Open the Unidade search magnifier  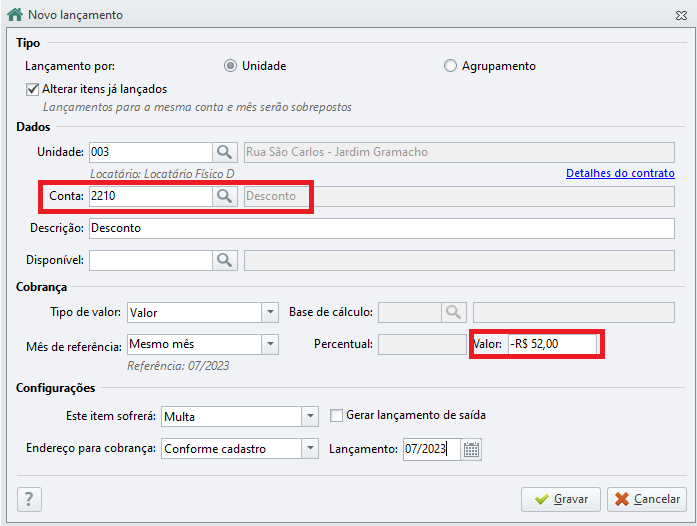pos(224,153)
